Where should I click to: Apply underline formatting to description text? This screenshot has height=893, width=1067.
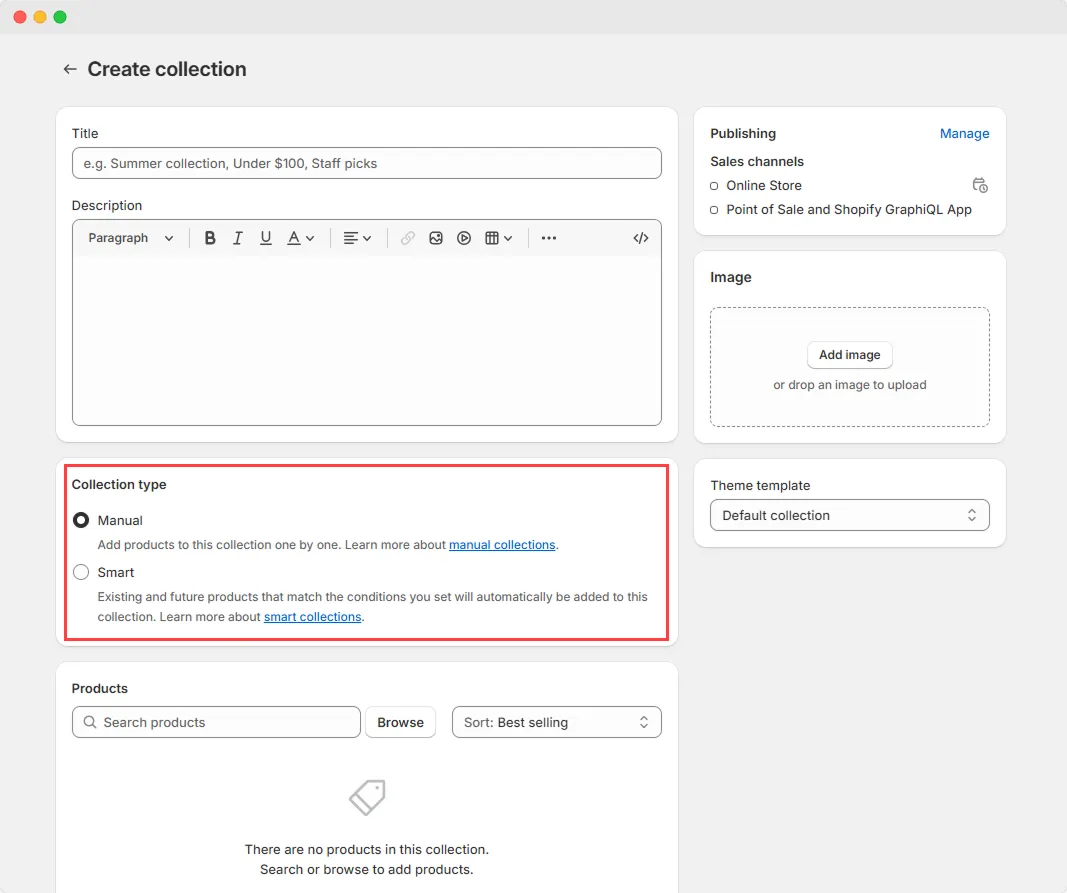(x=266, y=237)
